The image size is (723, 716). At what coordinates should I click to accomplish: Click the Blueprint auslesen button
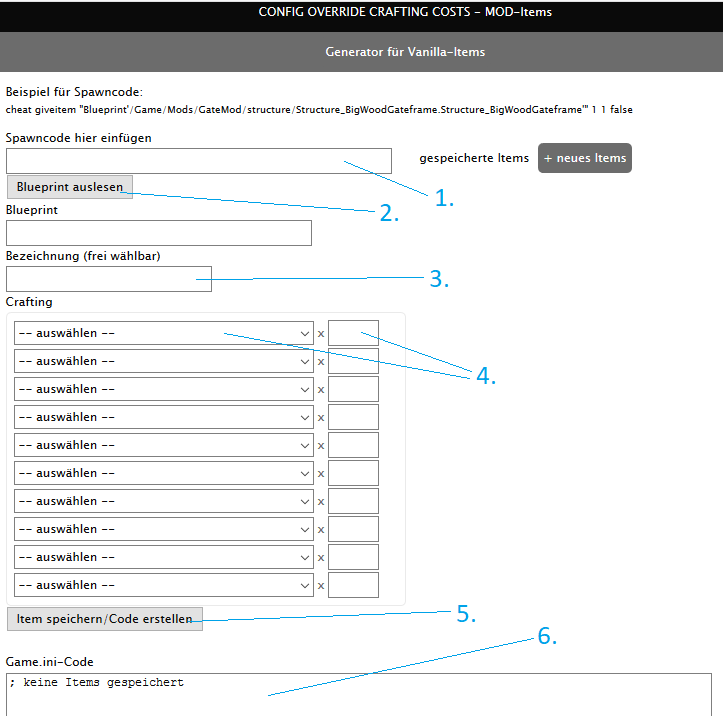70,187
